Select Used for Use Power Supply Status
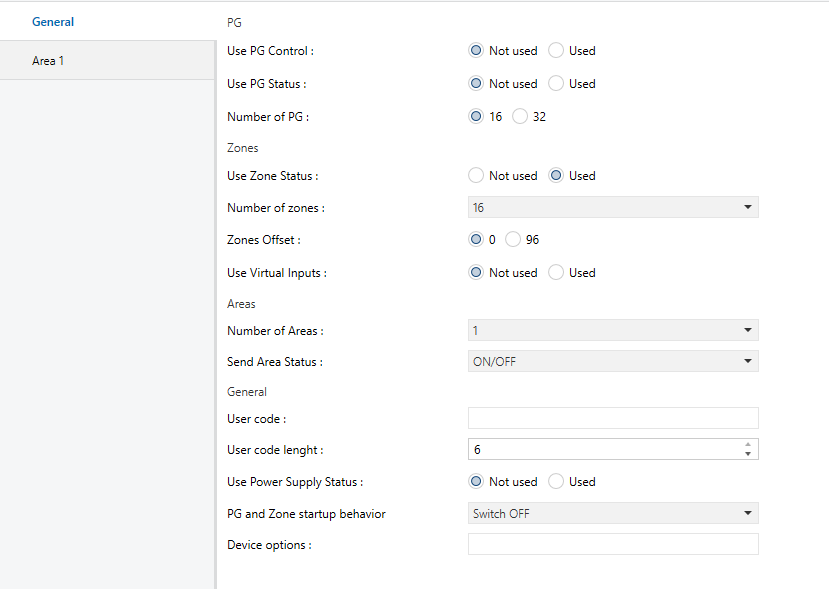 (x=556, y=481)
